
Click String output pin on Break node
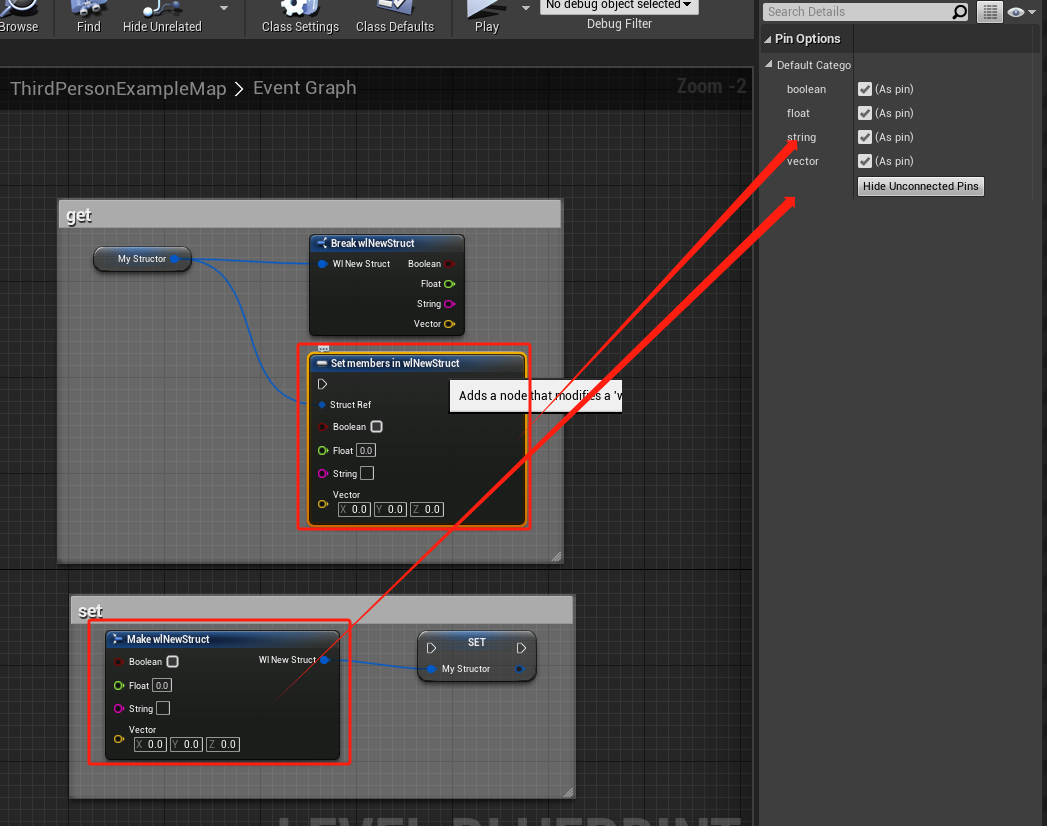[449, 304]
